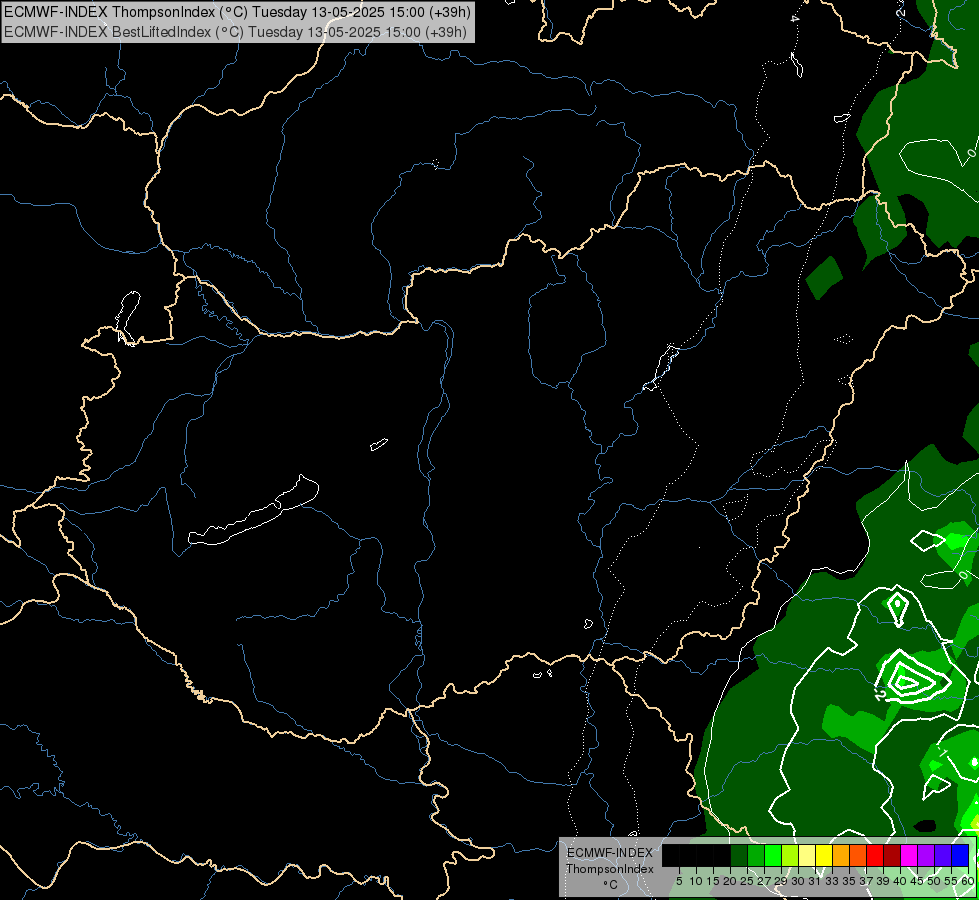Select the red 37–39 legend swatch
Viewport: 979px width, 900px height.
(x=875, y=855)
